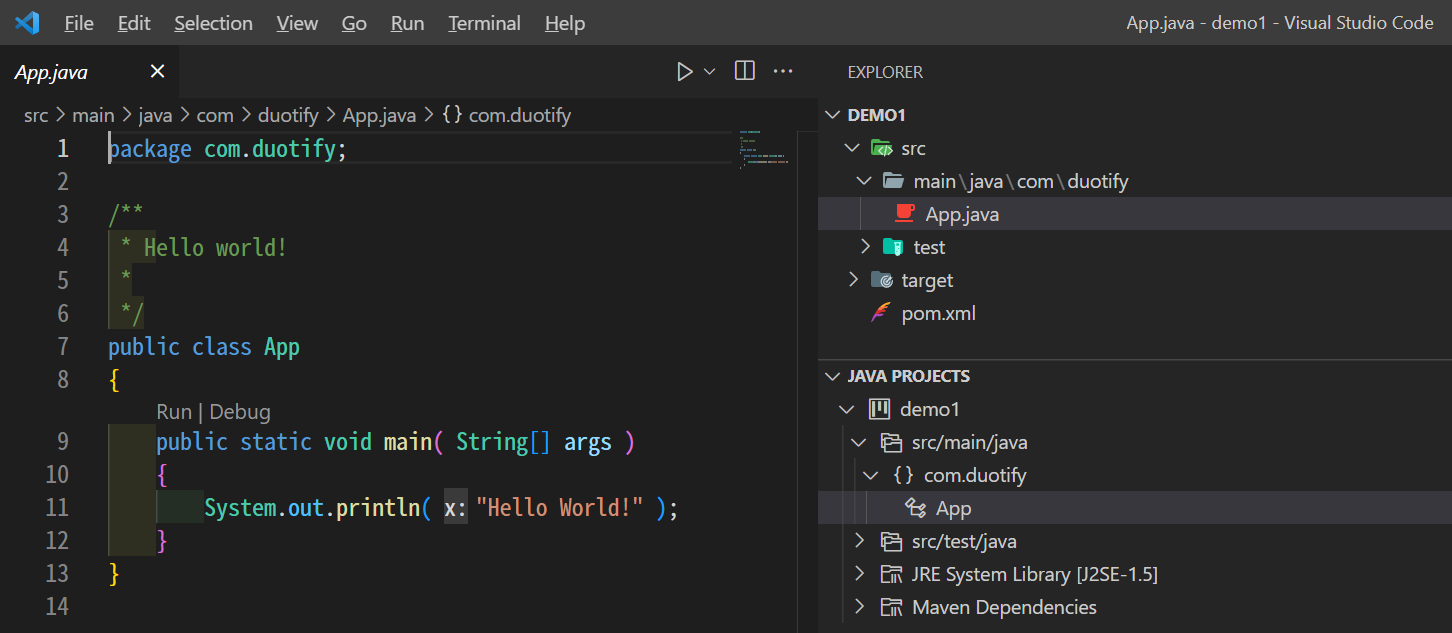Open the Selection menu
The image size is (1452, 633).
tap(213, 23)
